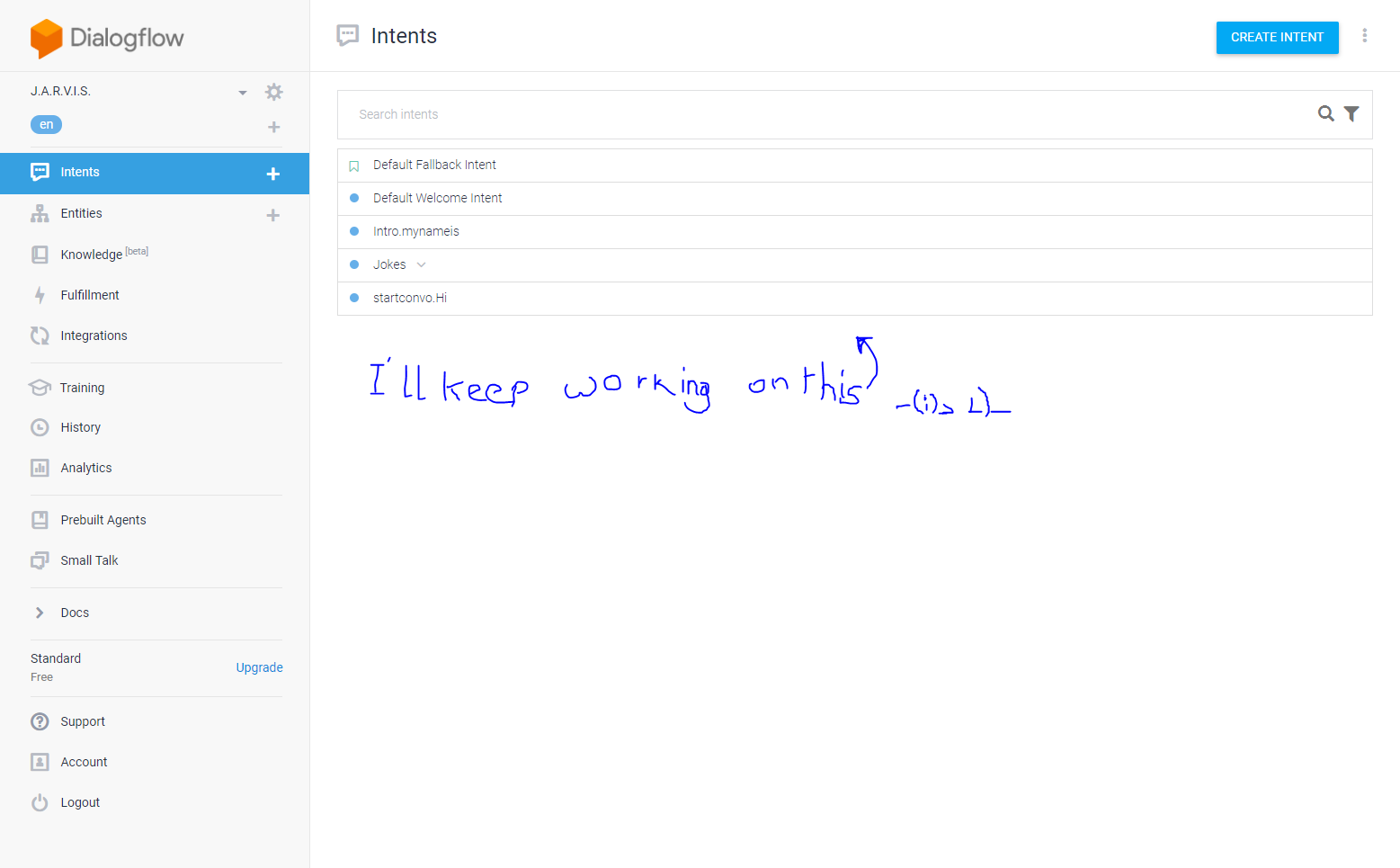The width and height of the screenshot is (1400, 868).
Task: Click the Fulfillment lightning icon
Action: pyautogui.click(x=40, y=294)
